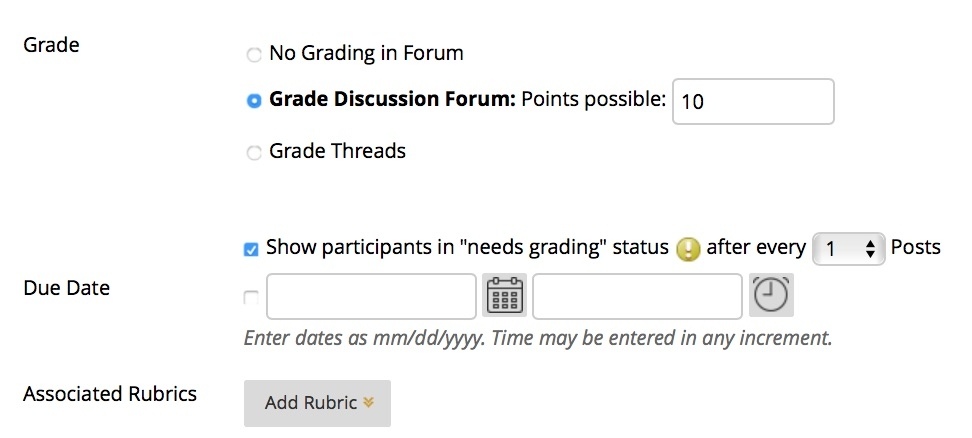Toggle Show participants in needs grading checkbox
972x438 pixels.
click(251, 249)
